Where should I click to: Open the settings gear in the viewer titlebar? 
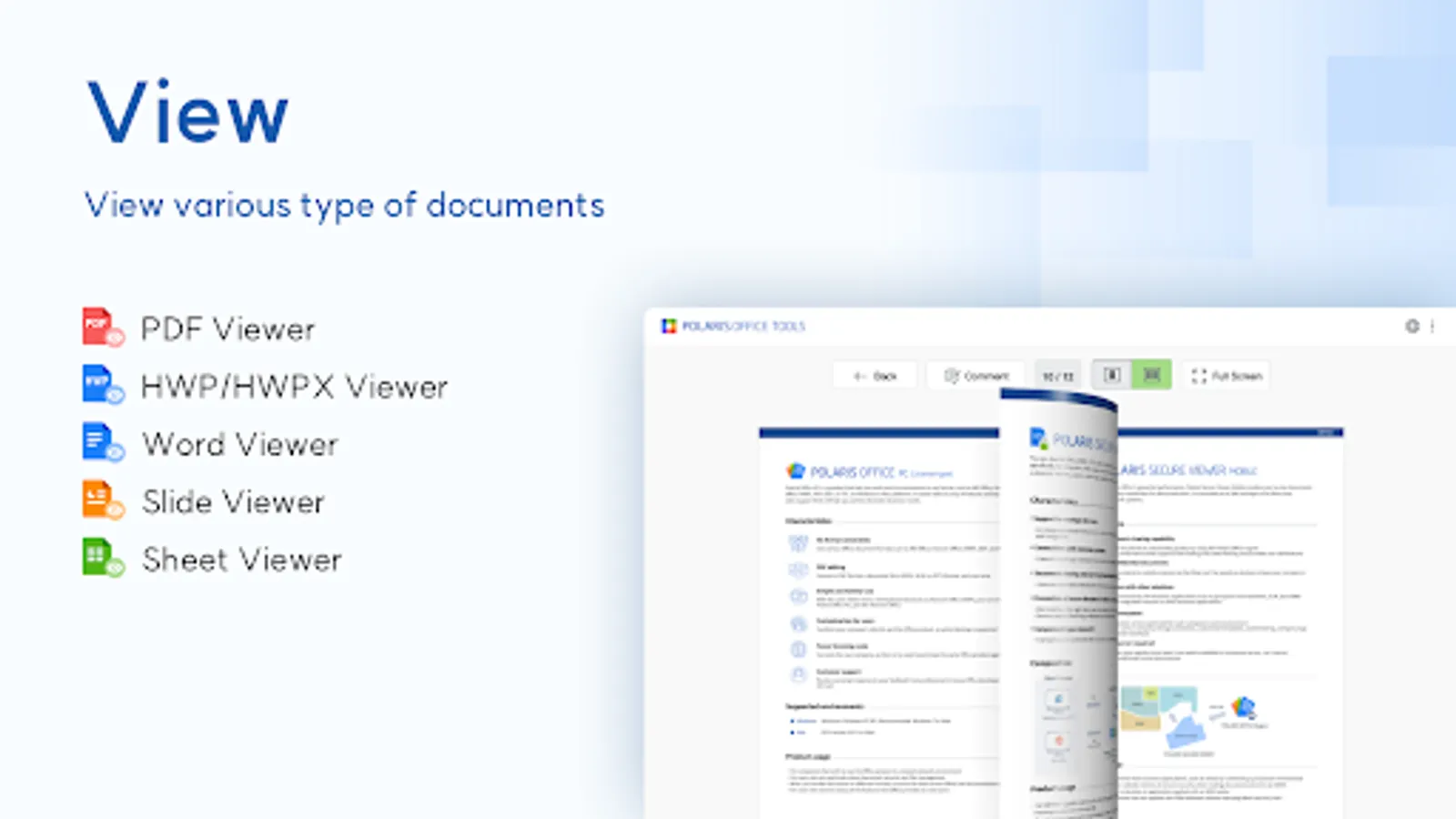1411,325
